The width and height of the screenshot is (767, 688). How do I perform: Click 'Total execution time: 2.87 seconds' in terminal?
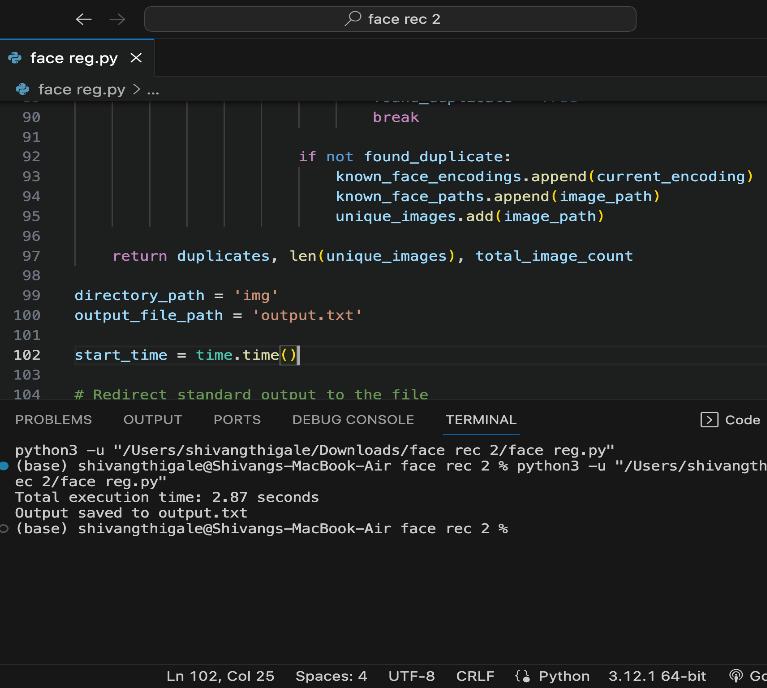tap(167, 497)
